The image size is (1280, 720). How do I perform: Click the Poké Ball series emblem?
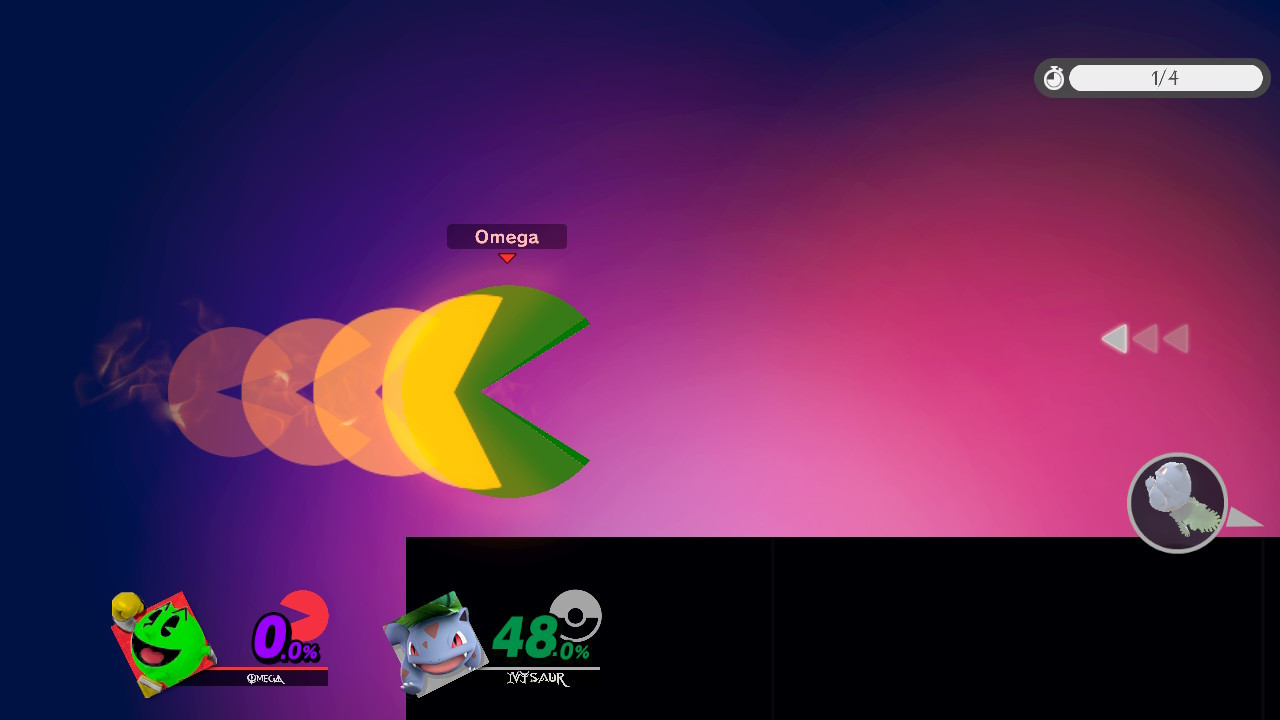[576, 615]
